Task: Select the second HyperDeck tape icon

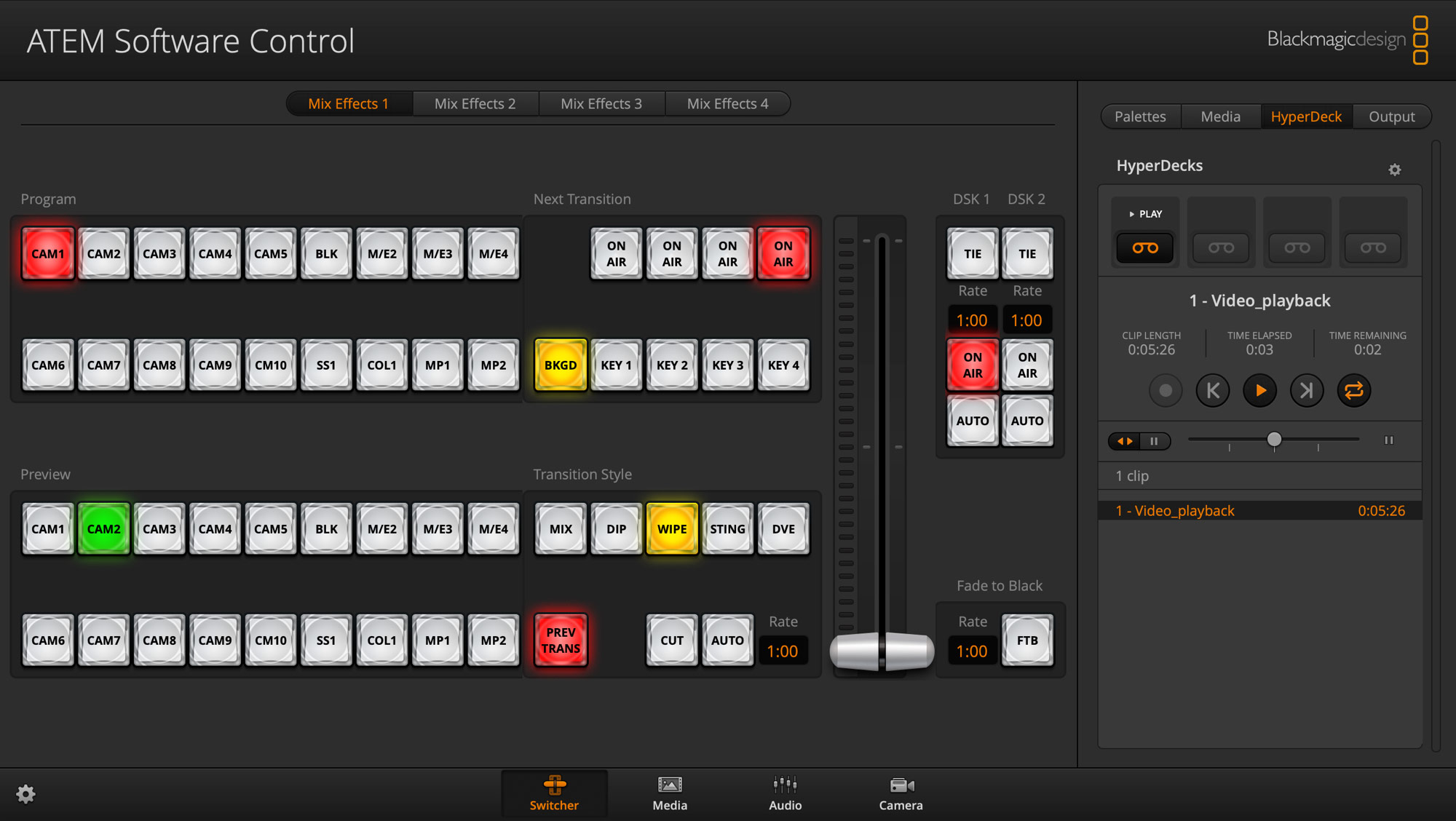Action: pyautogui.click(x=1221, y=247)
